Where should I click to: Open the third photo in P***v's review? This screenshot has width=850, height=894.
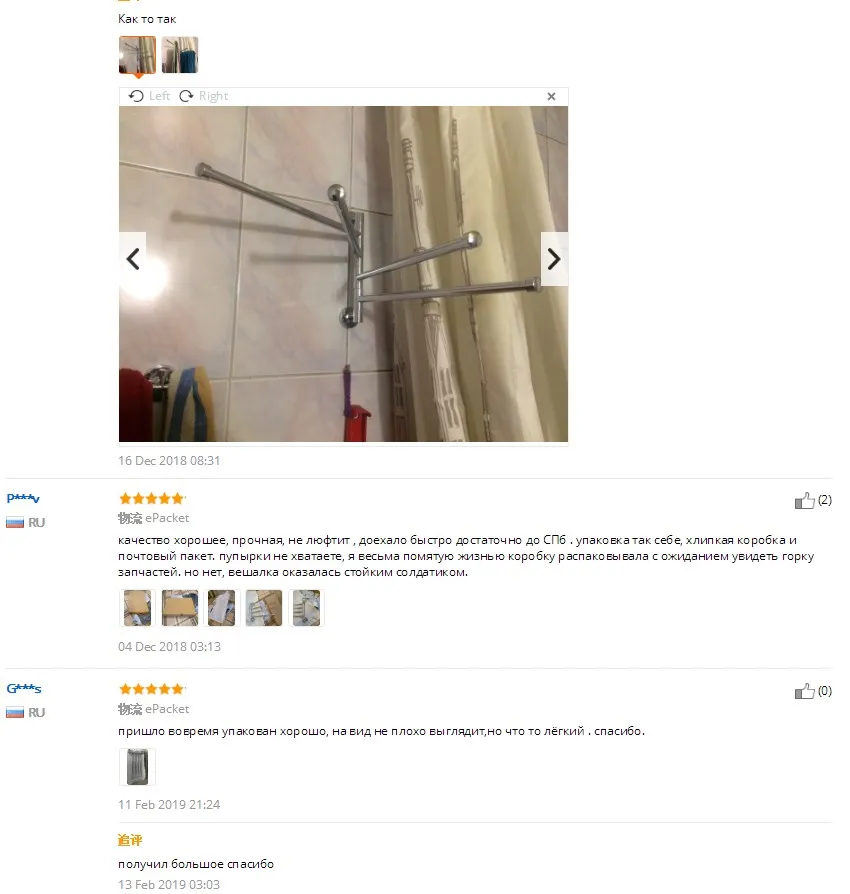click(222, 608)
